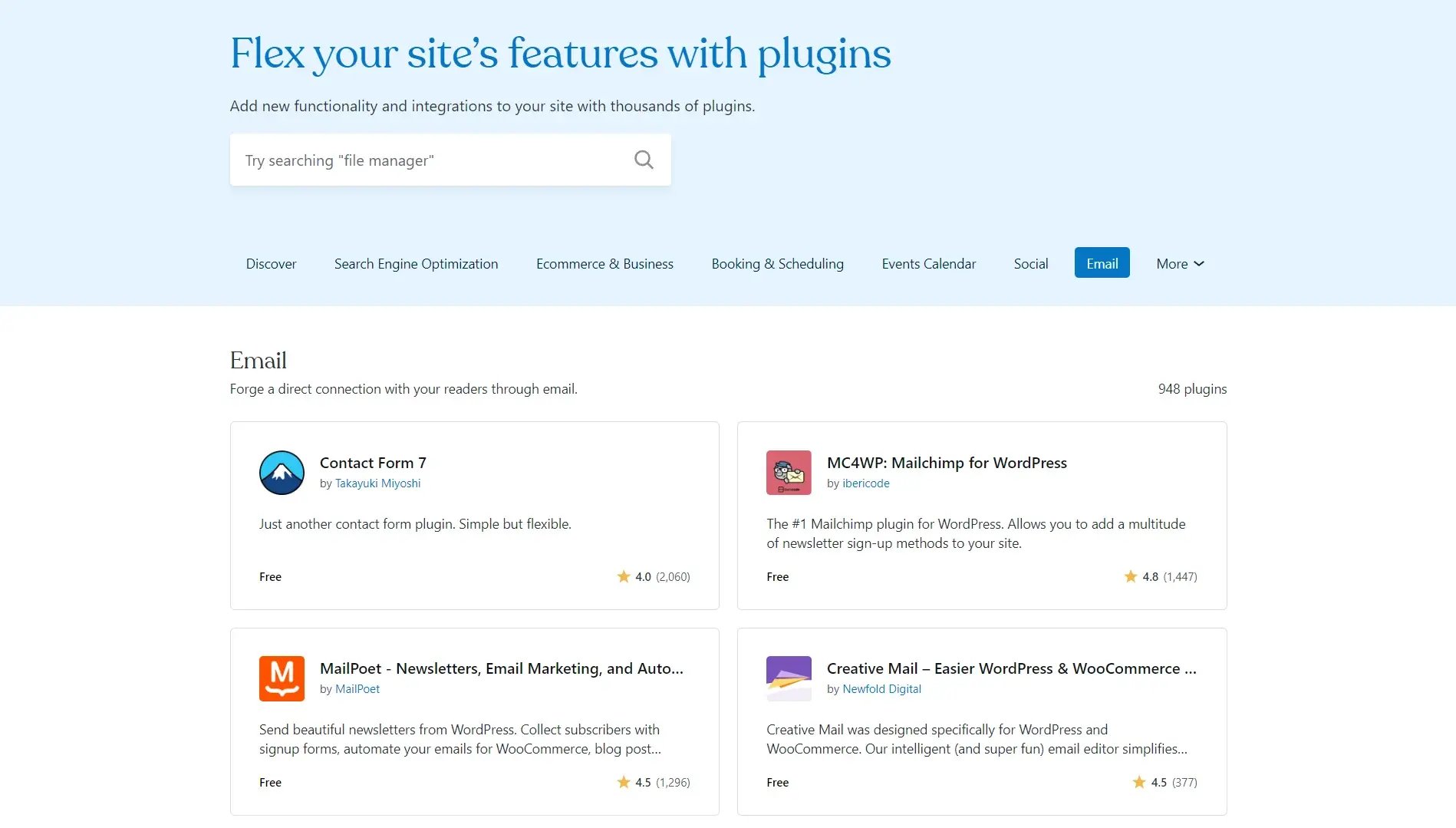Open the Contact Form 7 mountain icon

[x=282, y=473]
